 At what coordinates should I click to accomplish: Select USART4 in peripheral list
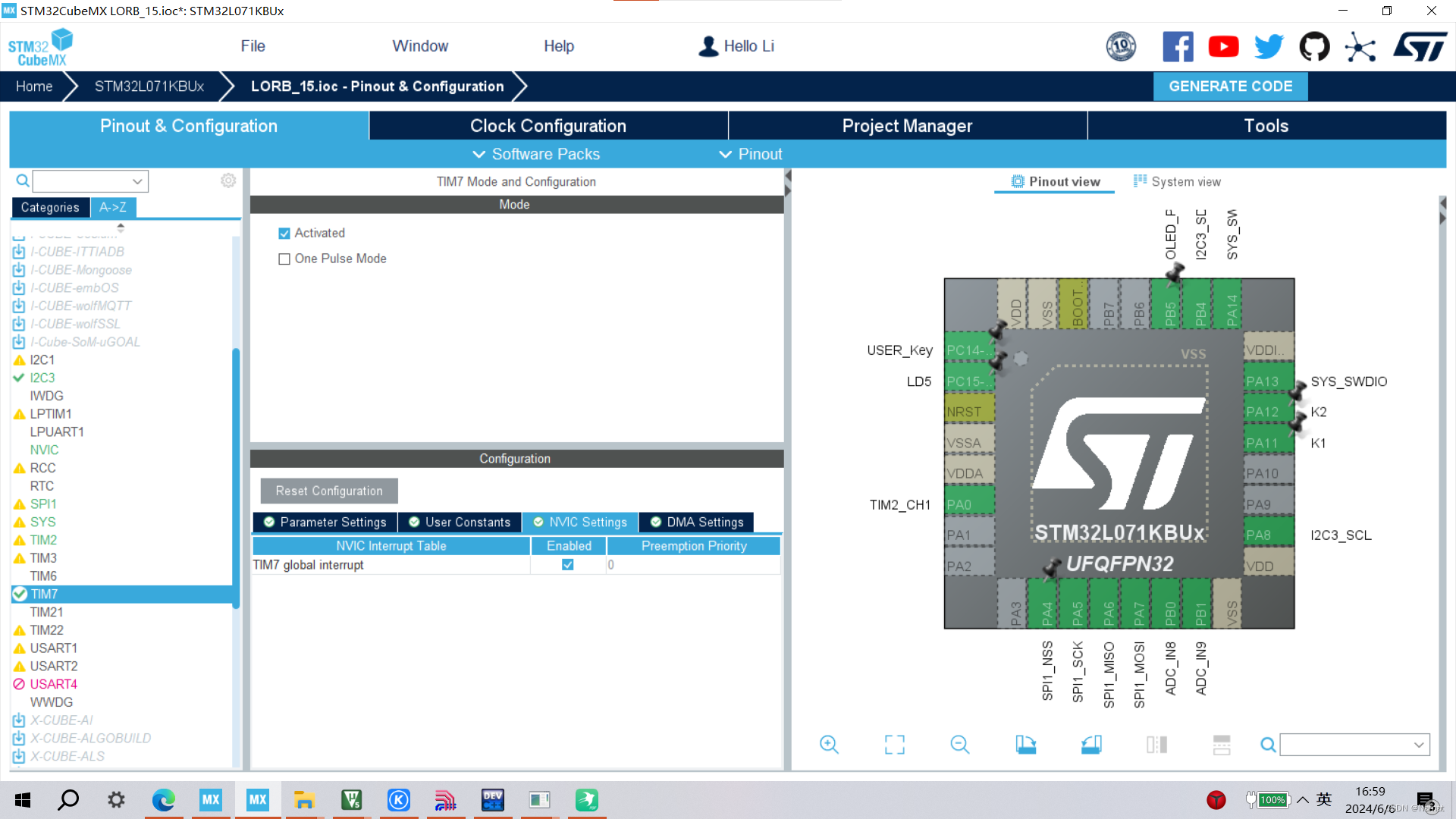point(53,685)
